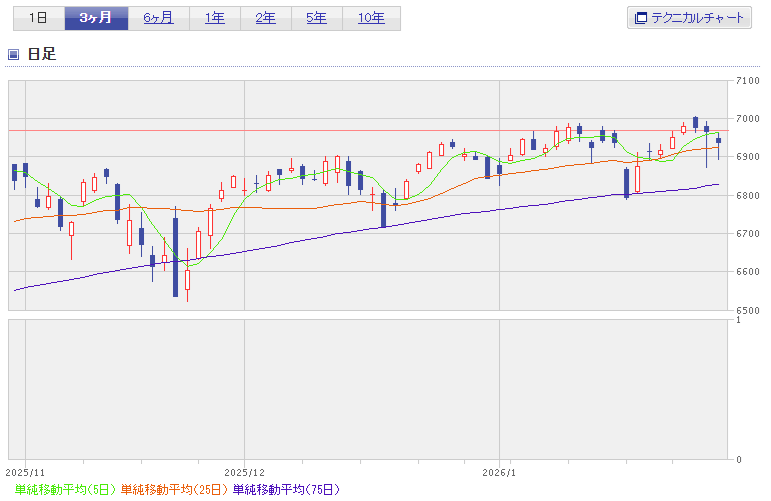Click the 6800 price axis label
771x501 pixels.
[x=747, y=195]
